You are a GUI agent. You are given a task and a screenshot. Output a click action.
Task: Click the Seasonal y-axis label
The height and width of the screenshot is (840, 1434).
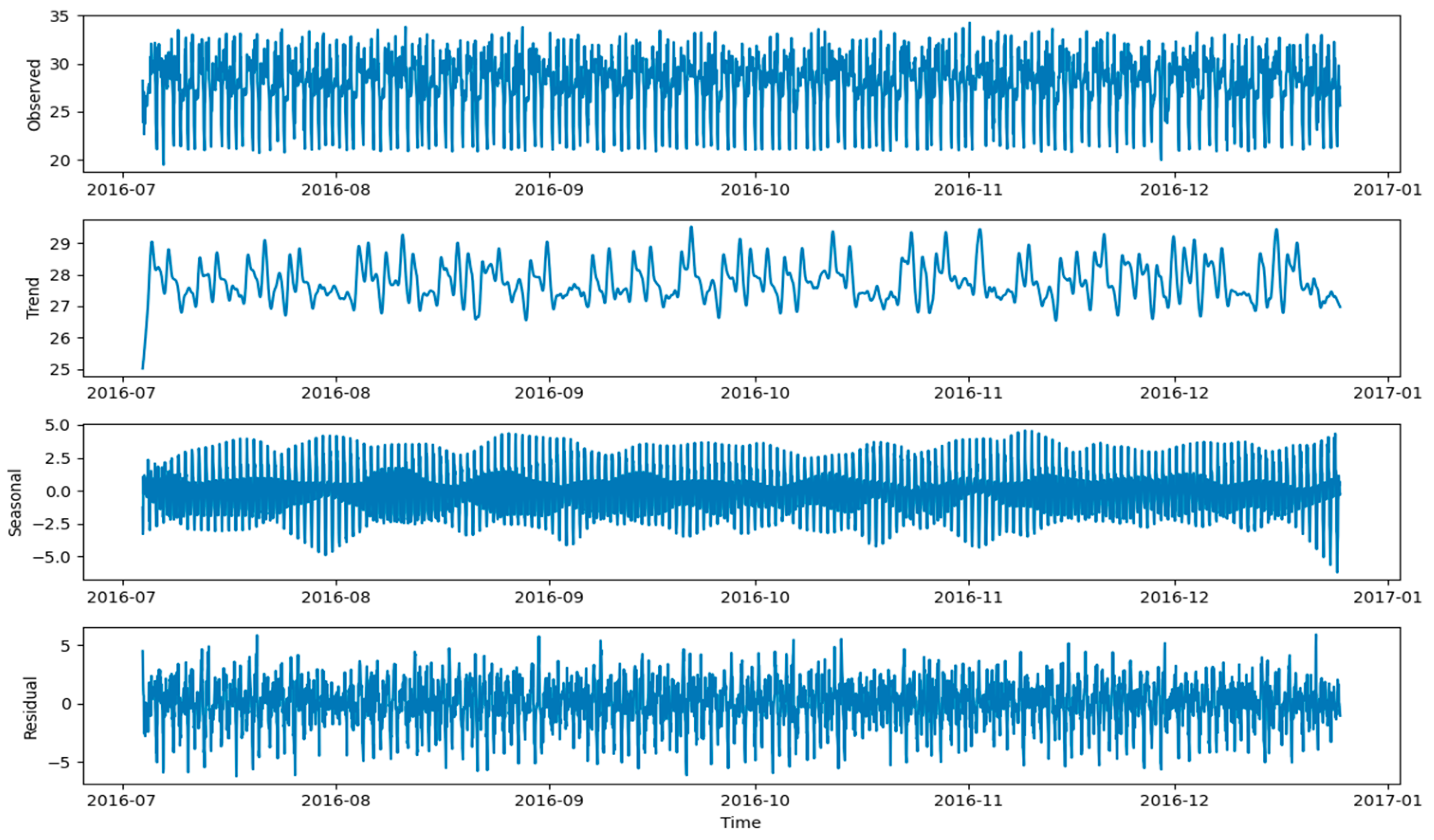click(15, 503)
